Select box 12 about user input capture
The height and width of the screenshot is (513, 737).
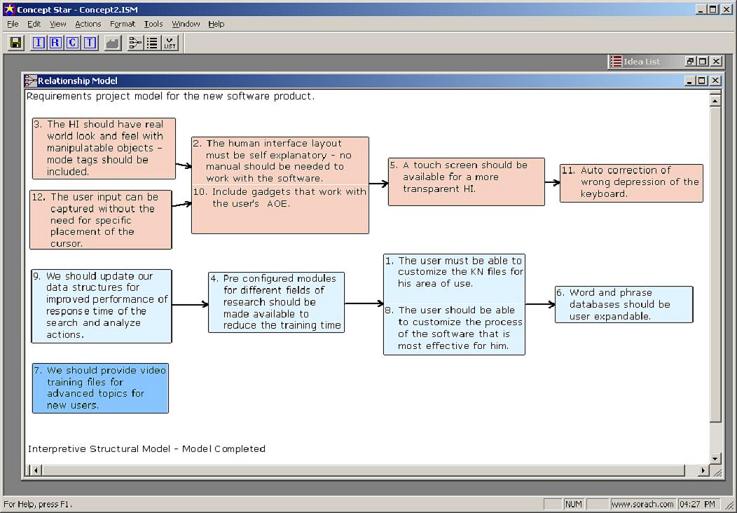(101, 220)
